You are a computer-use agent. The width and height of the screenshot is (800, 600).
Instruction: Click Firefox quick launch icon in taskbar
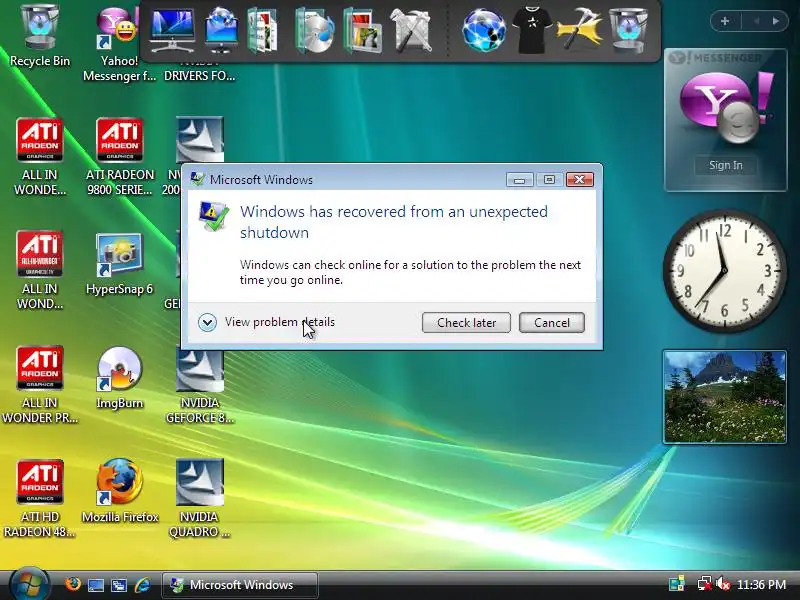(73, 584)
